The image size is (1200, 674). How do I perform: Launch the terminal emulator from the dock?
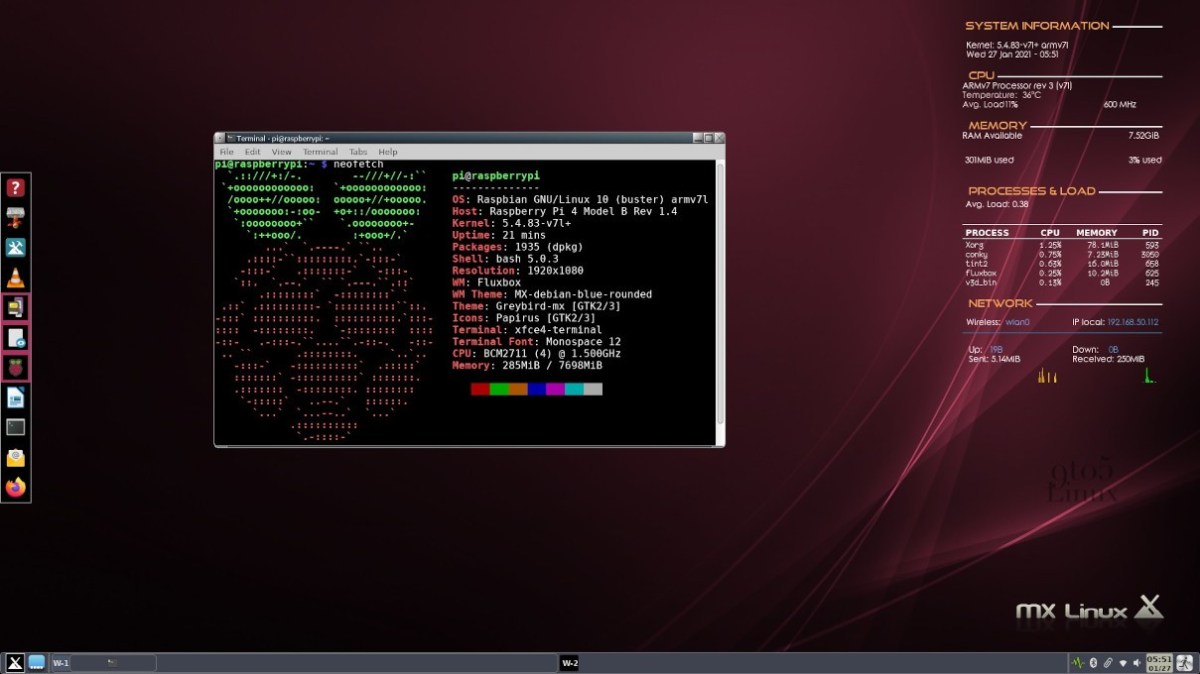pyautogui.click(x=17, y=428)
